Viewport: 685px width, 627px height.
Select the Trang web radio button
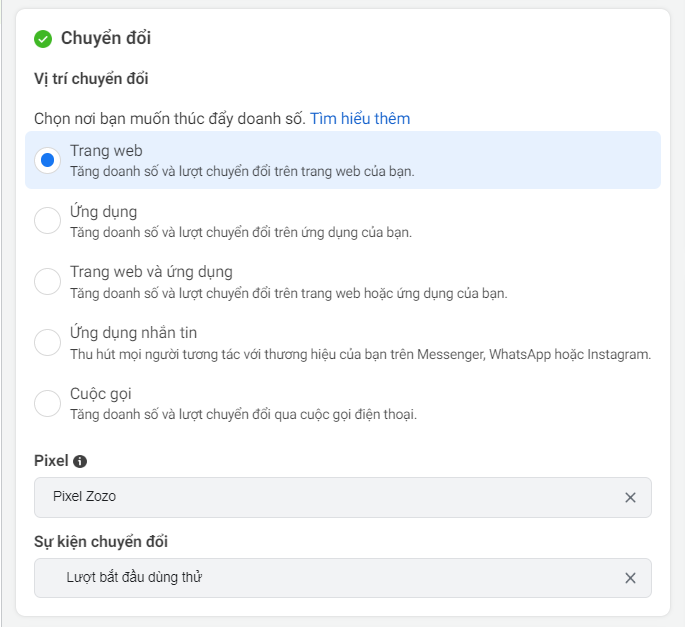tap(47, 160)
